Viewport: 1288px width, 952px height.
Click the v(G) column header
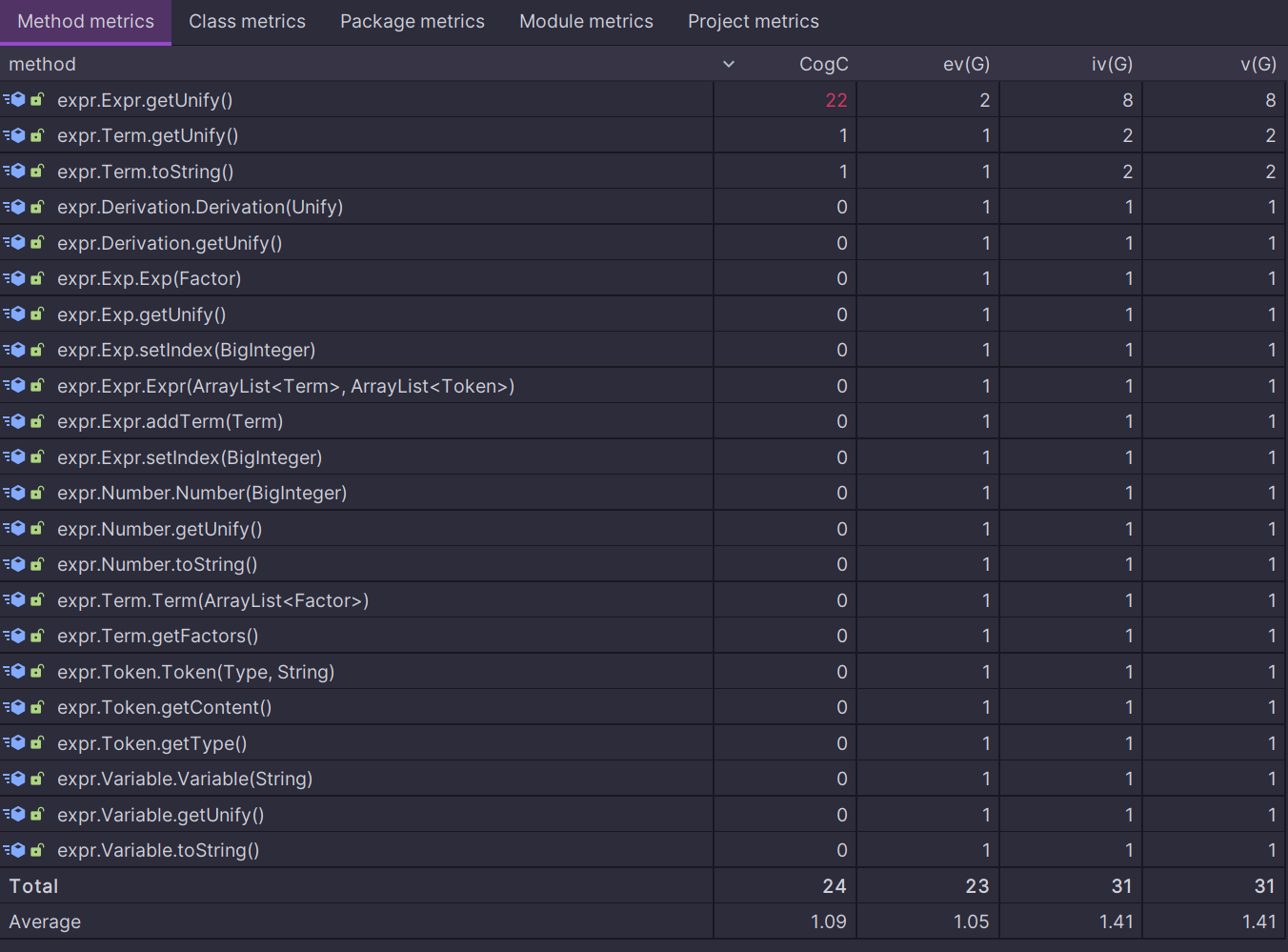point(1258,64)
